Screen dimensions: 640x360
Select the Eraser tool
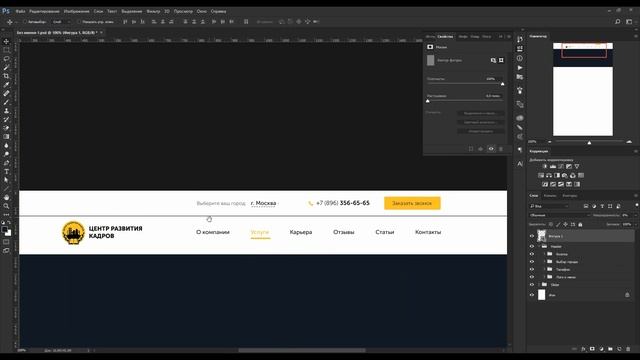6,128
